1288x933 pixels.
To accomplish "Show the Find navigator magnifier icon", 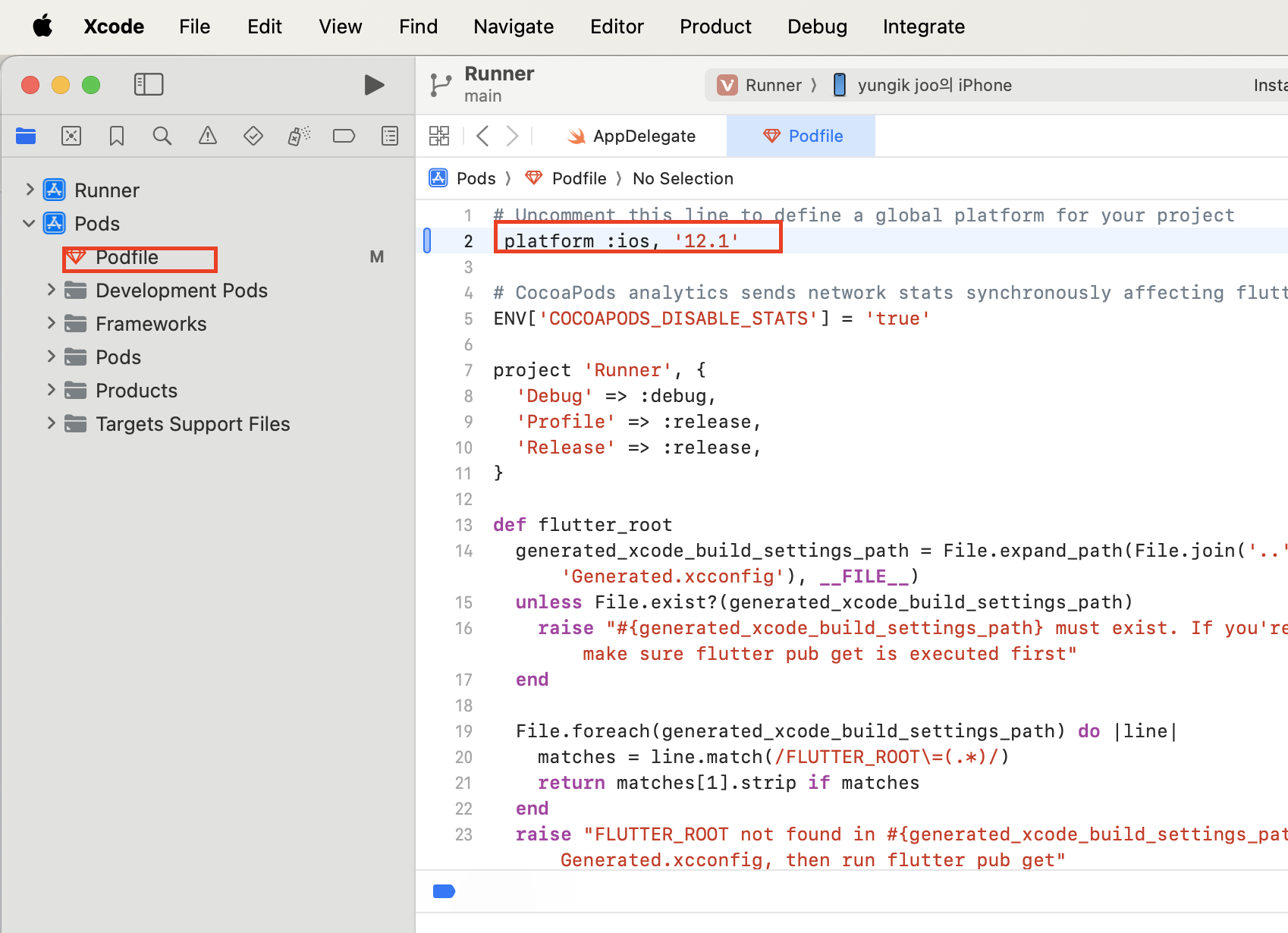I will coord(162,136).
